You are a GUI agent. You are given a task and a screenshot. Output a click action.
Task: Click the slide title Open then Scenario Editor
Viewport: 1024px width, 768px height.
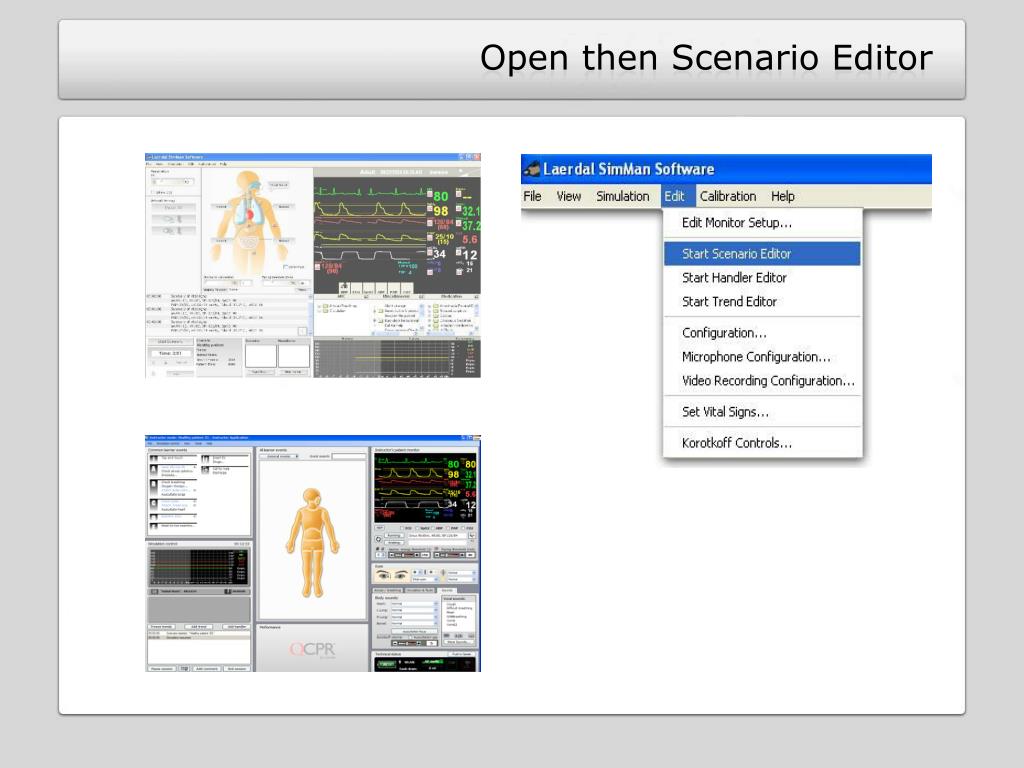[x=706, y=58]
